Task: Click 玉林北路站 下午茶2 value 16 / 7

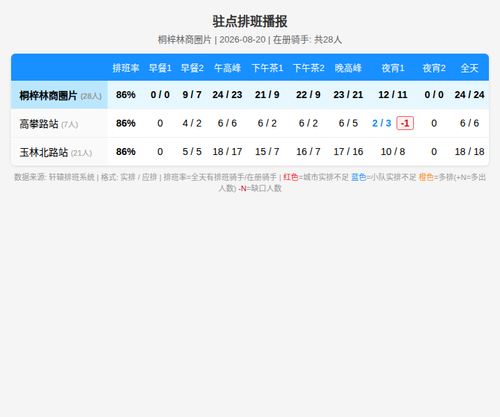Action: click(x=308, y=152)
